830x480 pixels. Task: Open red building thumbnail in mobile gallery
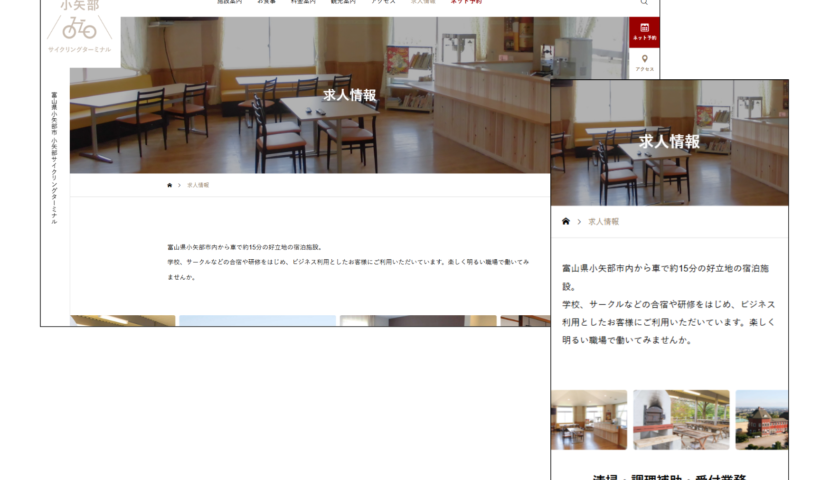(x=762, y=419)
